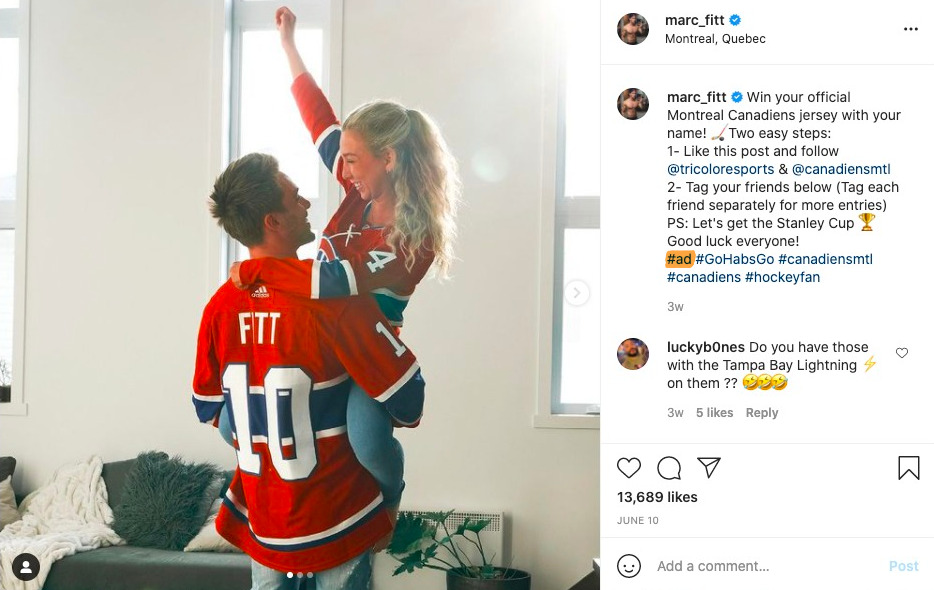The width and height of the screenshot is (934, 590).
Task: Open the comment bubble icon
Action: (669, 468)
